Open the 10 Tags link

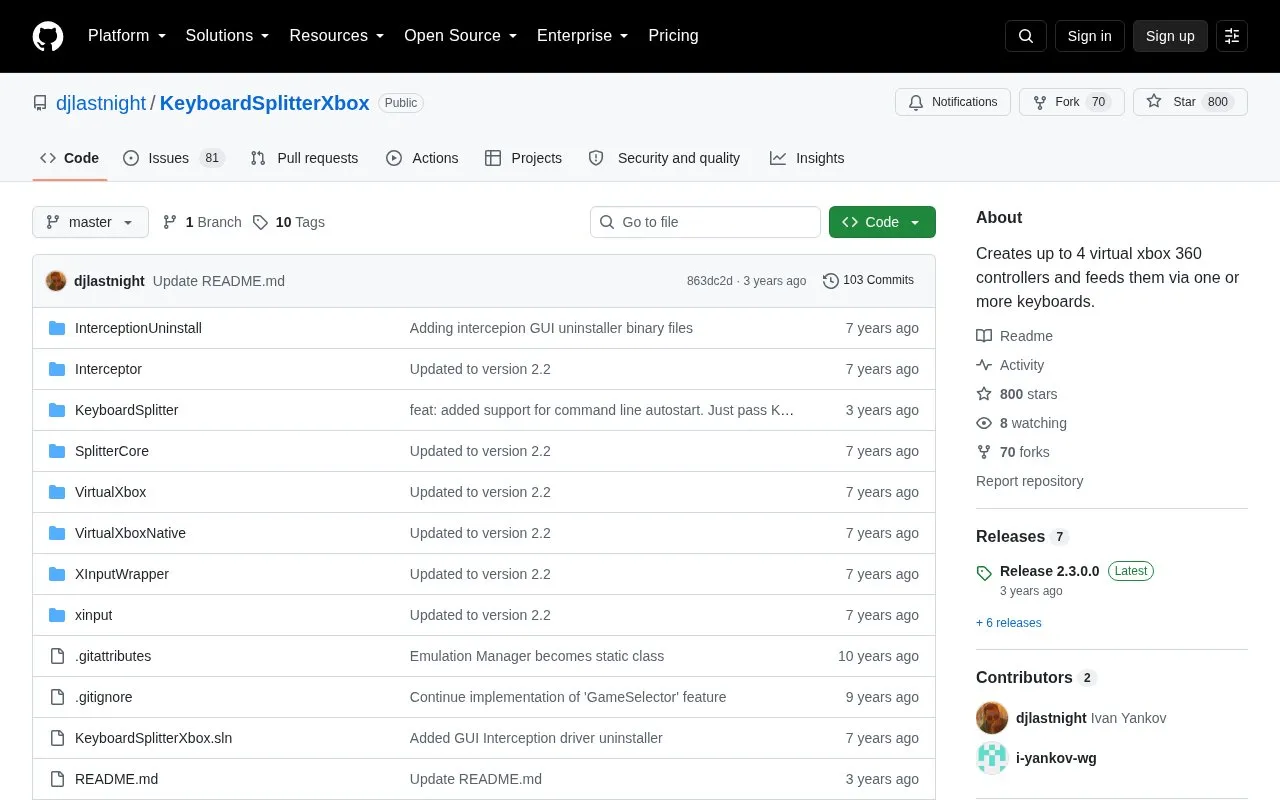tap(289, 222)
